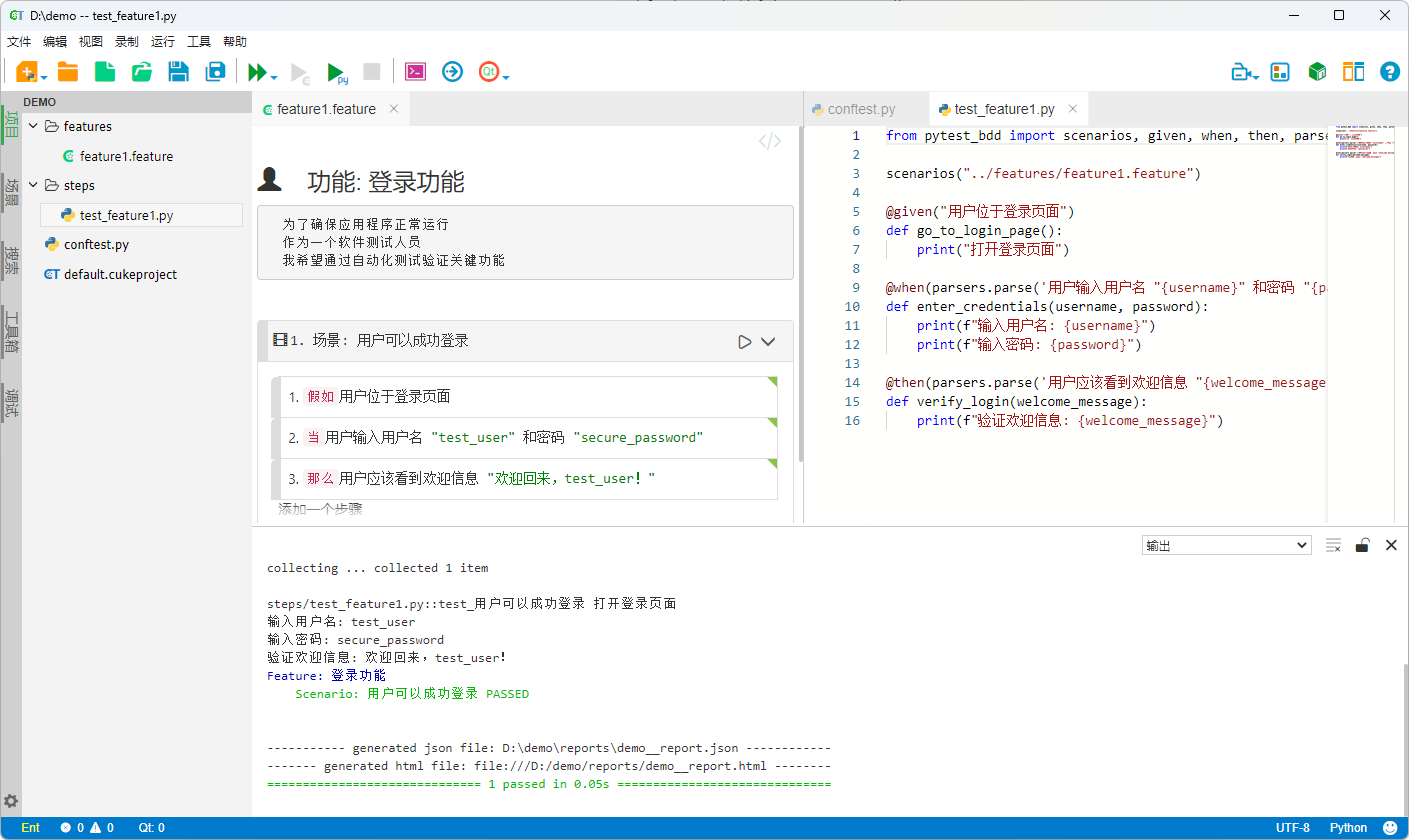The image size is (1409, 840).
Task: Click the orange open folder toolbar icon
Action: click(x=68, y=72)
